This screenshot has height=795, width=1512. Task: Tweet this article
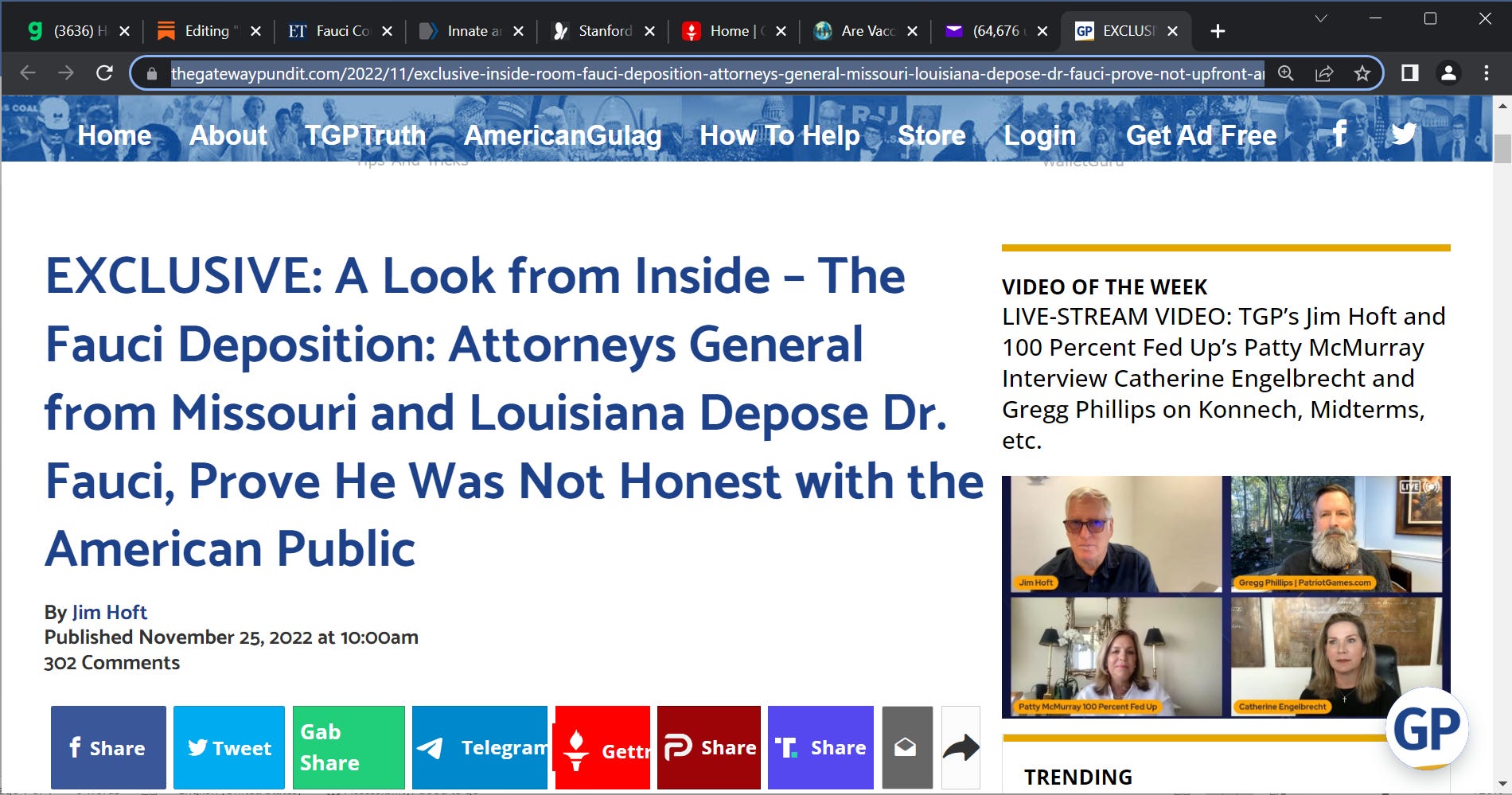point(229,747)
